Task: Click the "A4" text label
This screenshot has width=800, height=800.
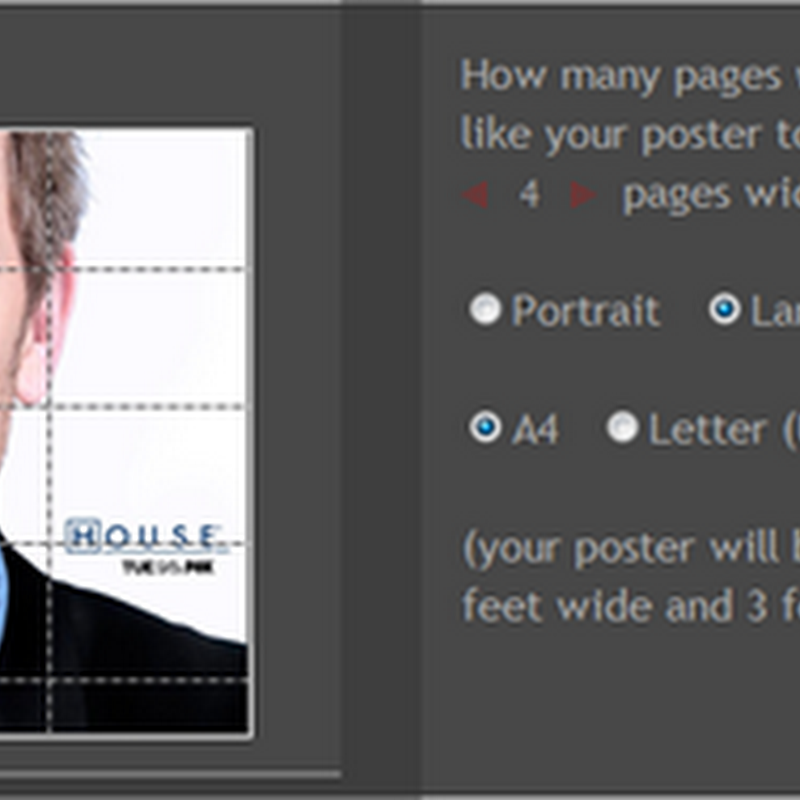Action: click(535, 430)
